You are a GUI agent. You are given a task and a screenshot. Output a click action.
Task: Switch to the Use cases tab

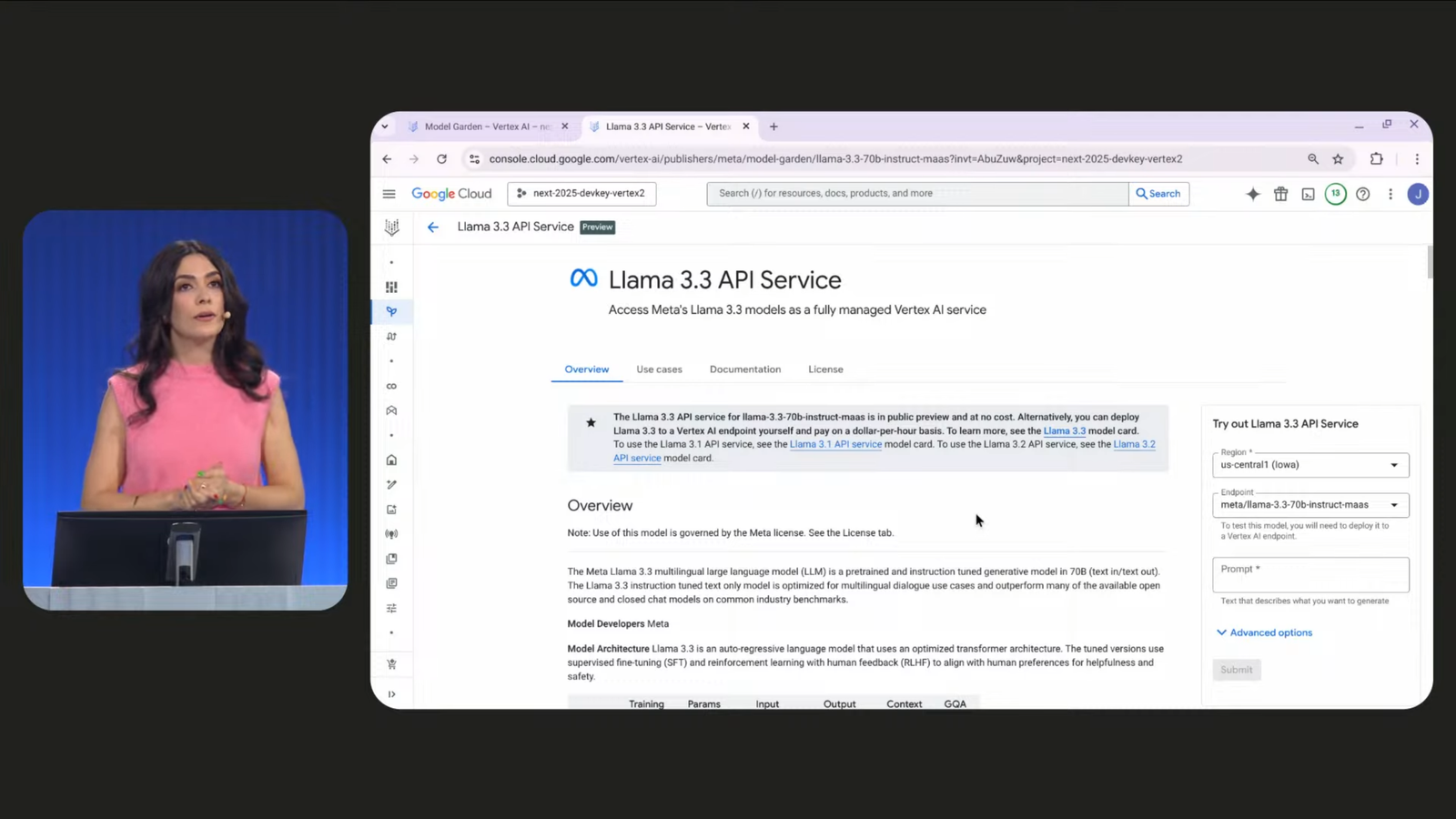pos(659,369)
